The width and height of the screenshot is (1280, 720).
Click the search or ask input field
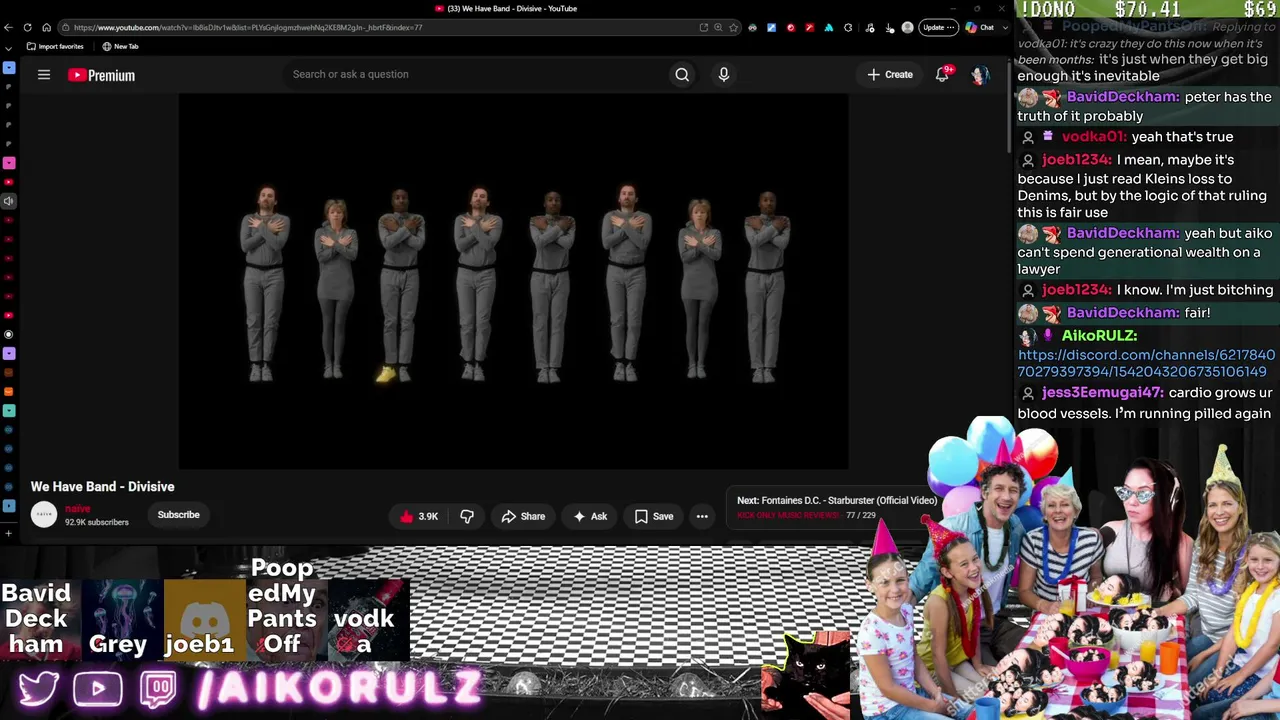click(x=475, y=74)
